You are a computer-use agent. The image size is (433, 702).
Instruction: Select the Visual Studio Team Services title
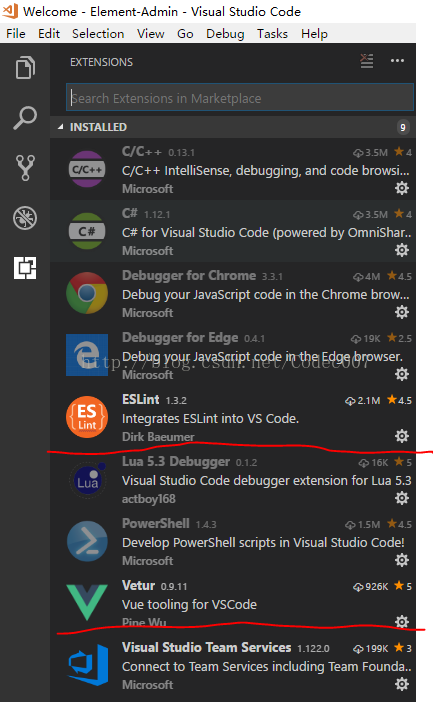click(x=206, y=647)
